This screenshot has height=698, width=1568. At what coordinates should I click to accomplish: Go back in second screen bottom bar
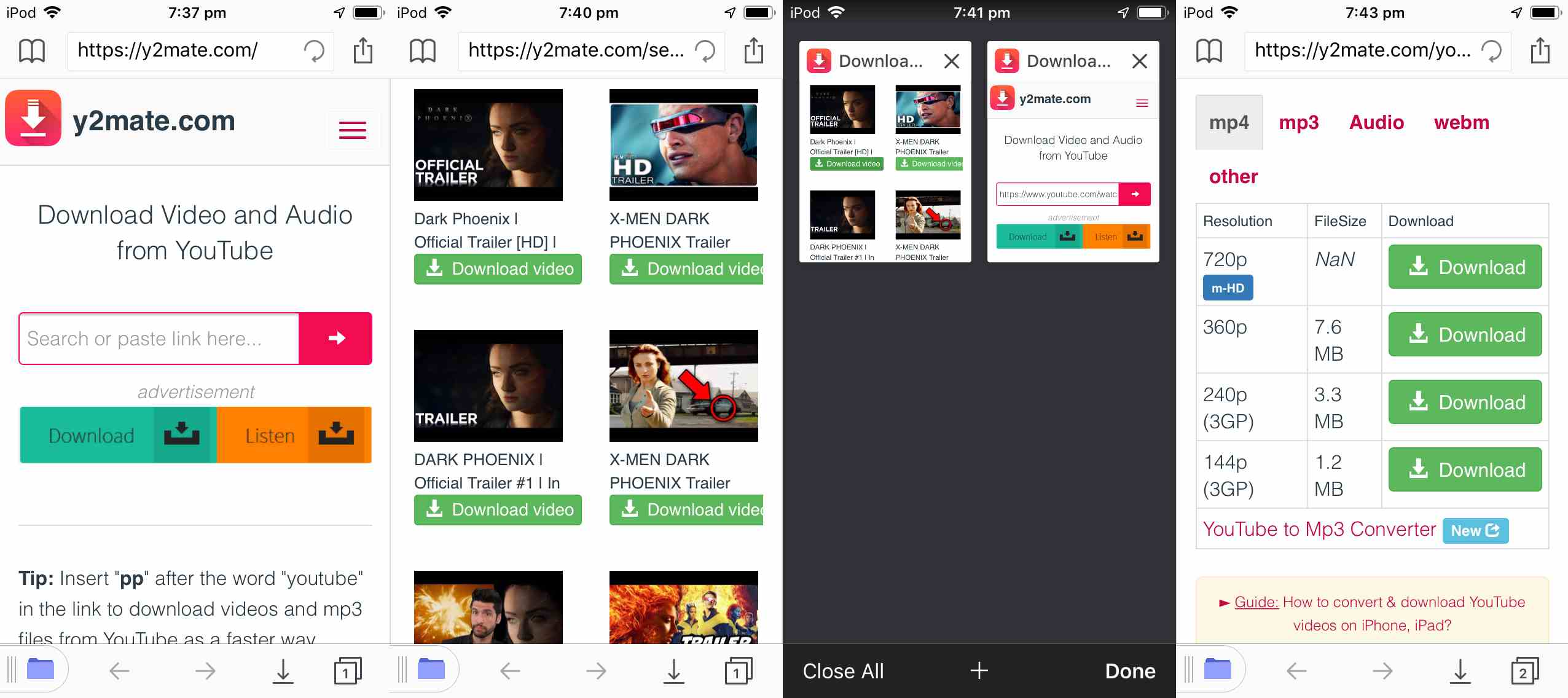(x=510, y=670)
